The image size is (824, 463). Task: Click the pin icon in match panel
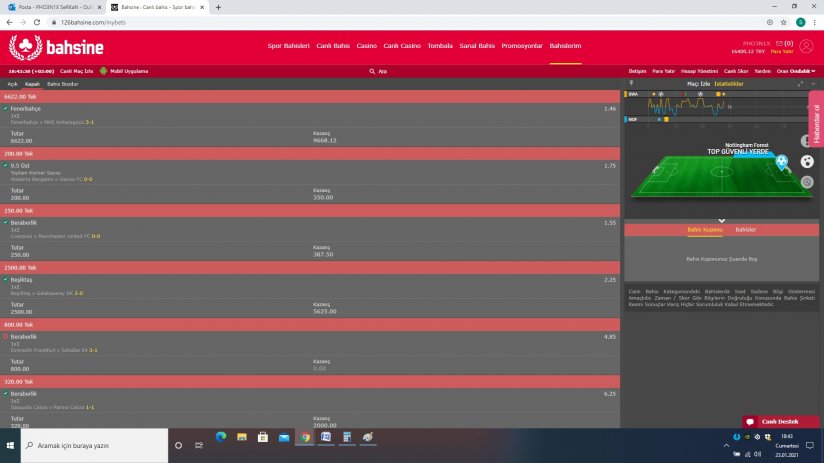631,83
